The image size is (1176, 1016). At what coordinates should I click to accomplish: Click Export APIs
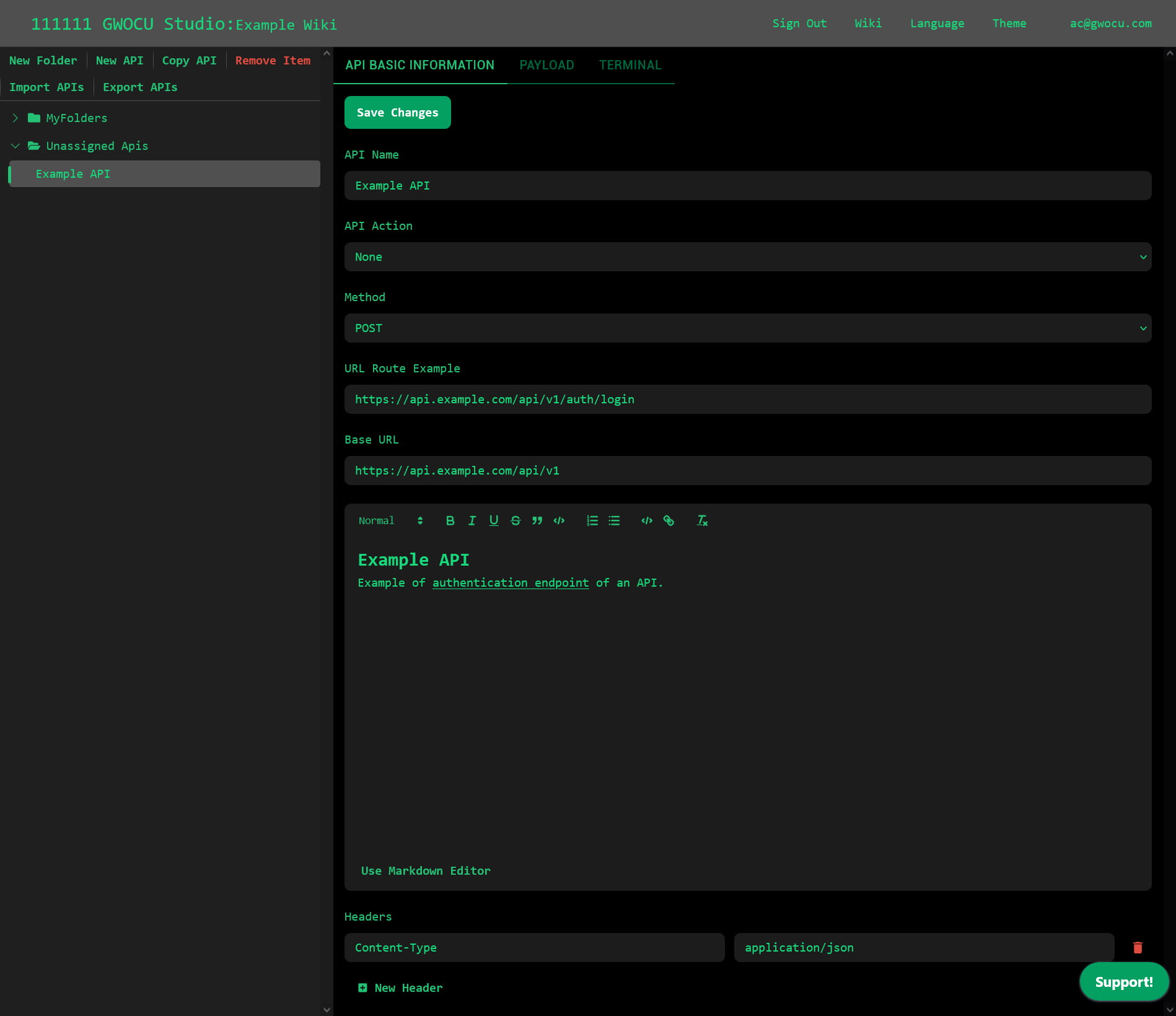tap(140, 87)
